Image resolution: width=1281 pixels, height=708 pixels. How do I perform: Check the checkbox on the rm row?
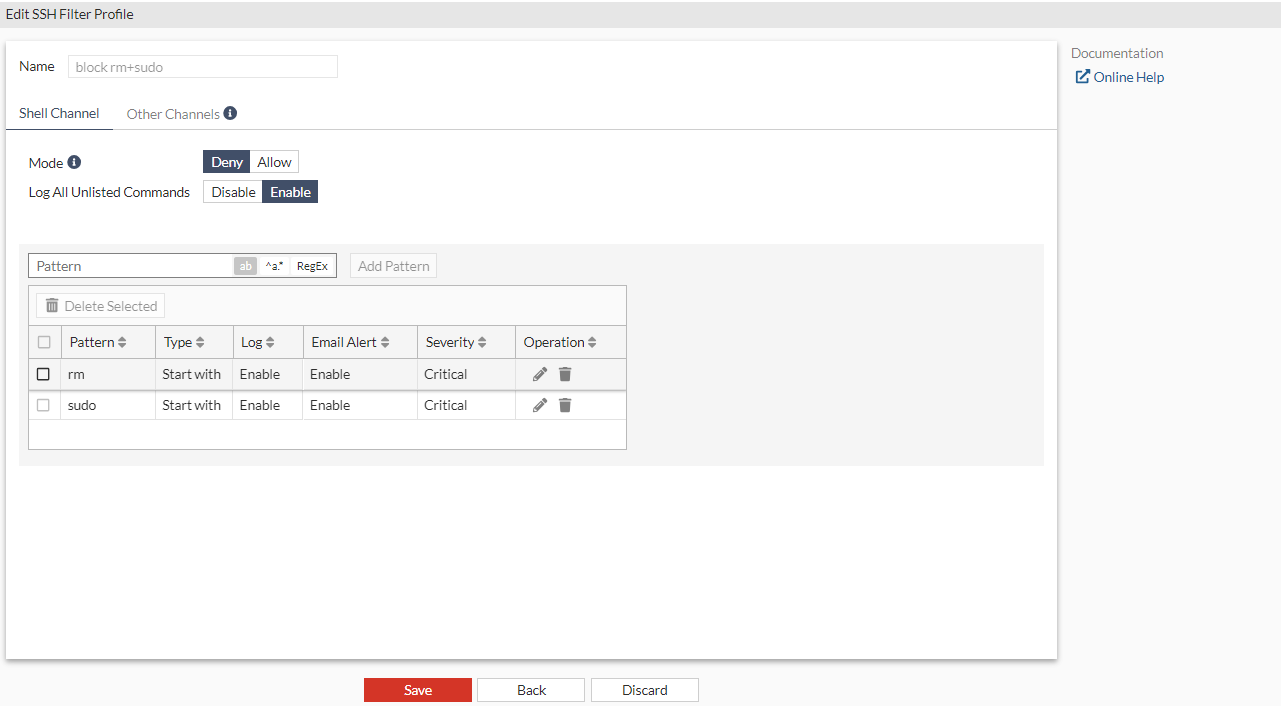43,373
